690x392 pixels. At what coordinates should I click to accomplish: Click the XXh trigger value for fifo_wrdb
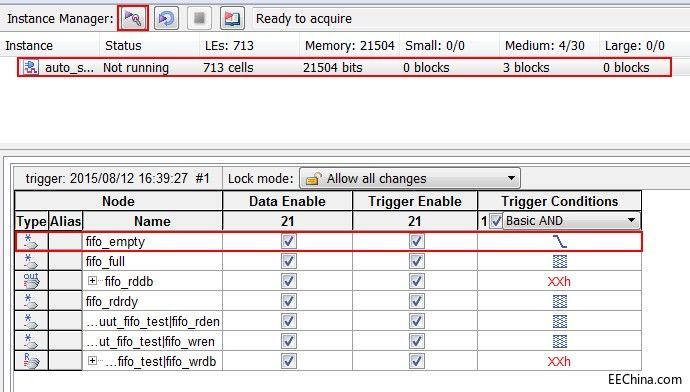tap(559, 361)
